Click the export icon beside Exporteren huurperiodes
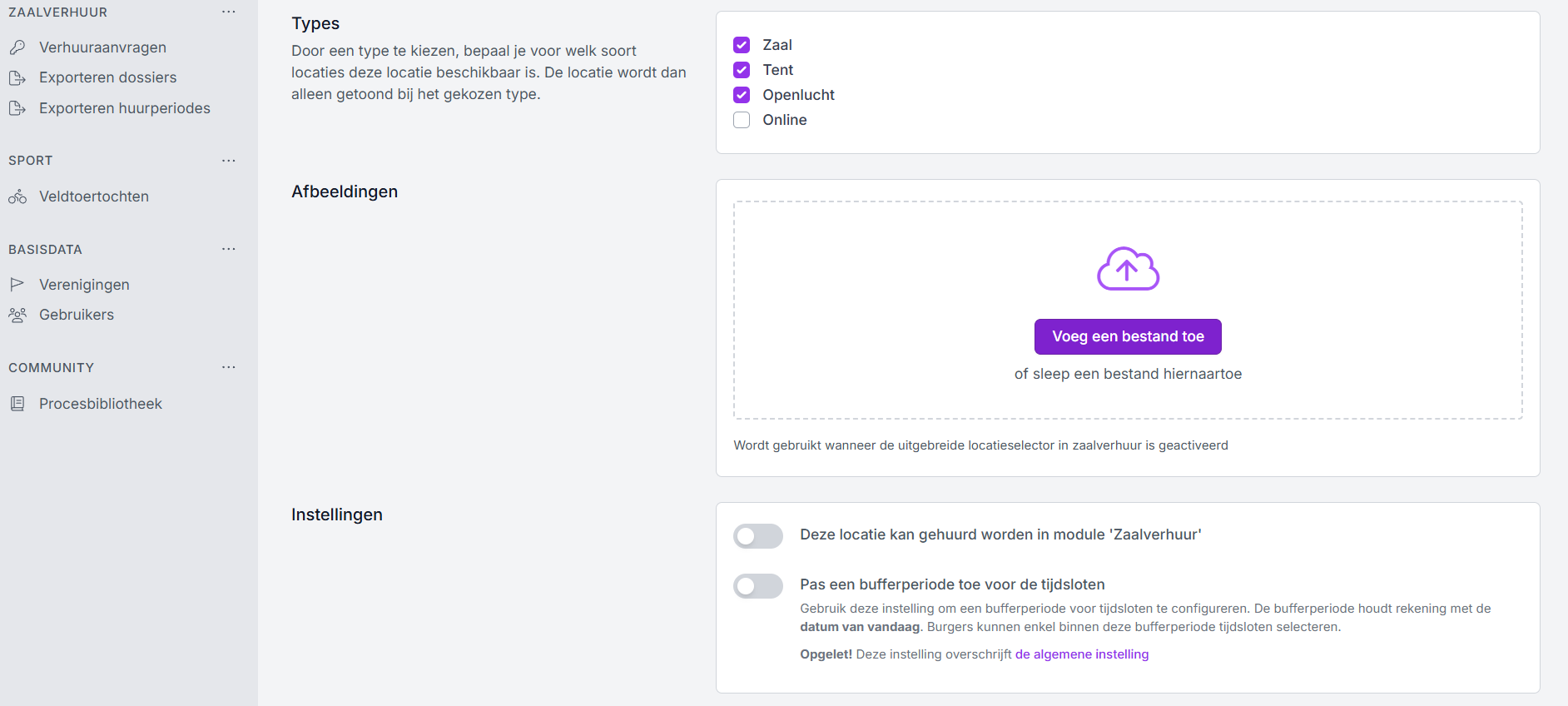Screen dimensions: 1568x706 tap(17, 108)
